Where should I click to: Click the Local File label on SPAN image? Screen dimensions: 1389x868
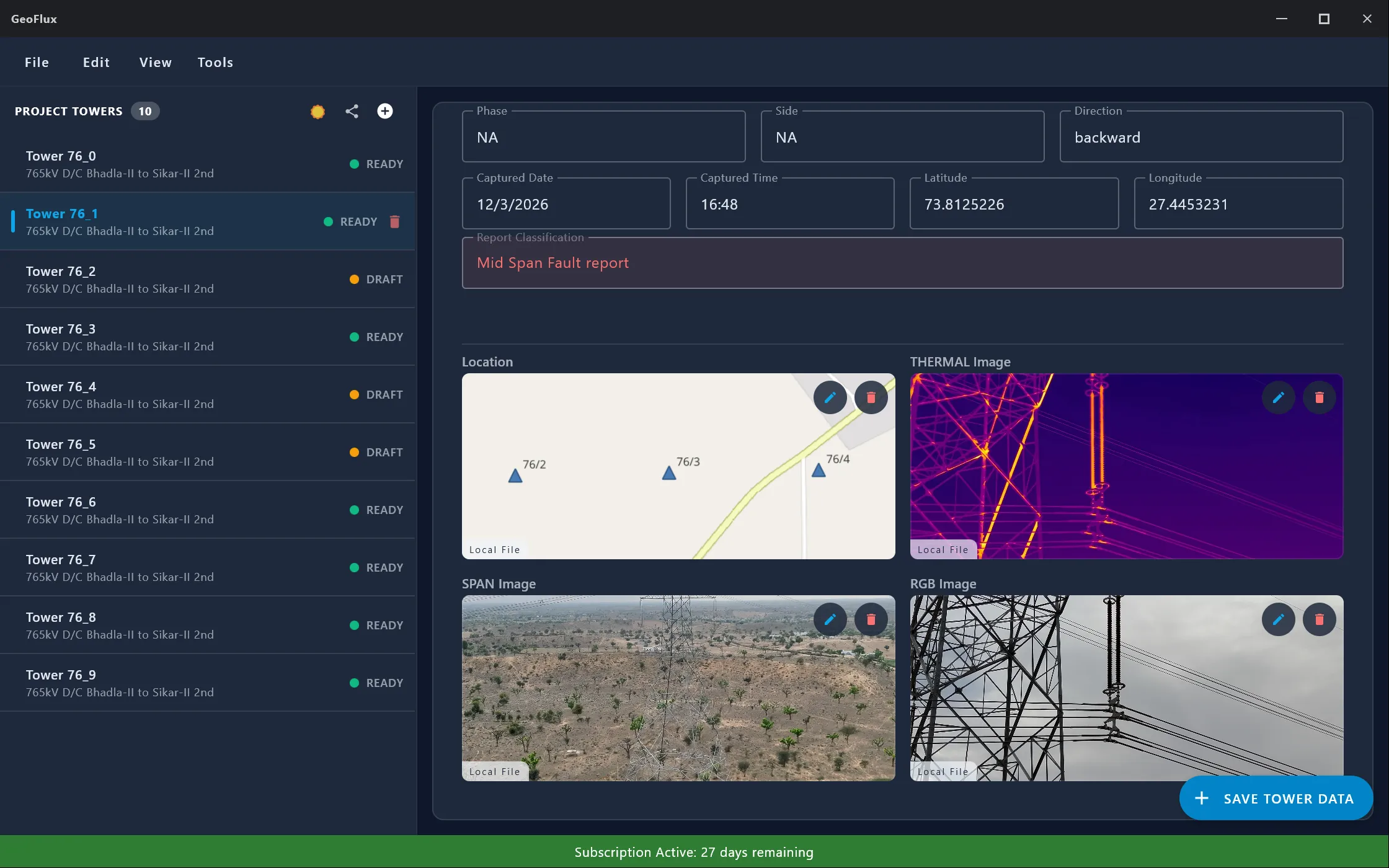[495, 772]
